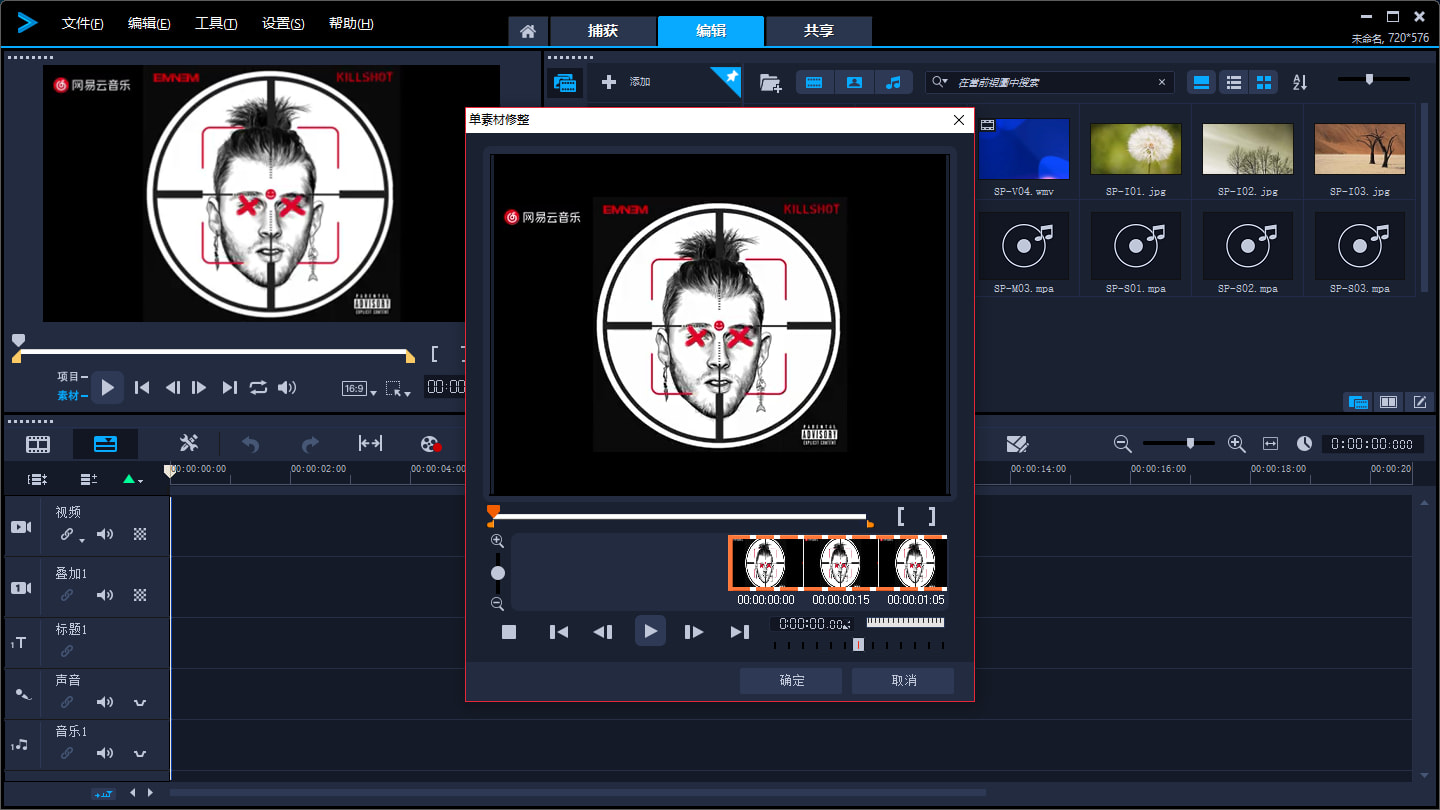Play the main preview window
Viewport: 1440px width, 810px height.
[107, 387]
